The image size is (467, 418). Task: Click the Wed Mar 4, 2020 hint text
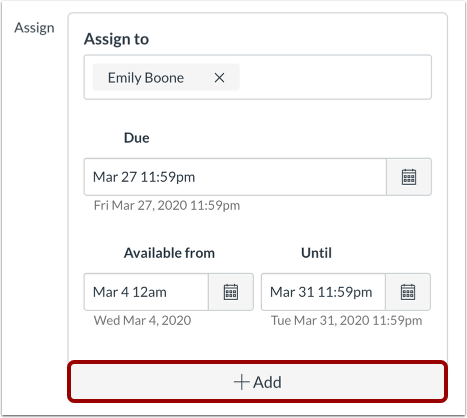point(143,320)
